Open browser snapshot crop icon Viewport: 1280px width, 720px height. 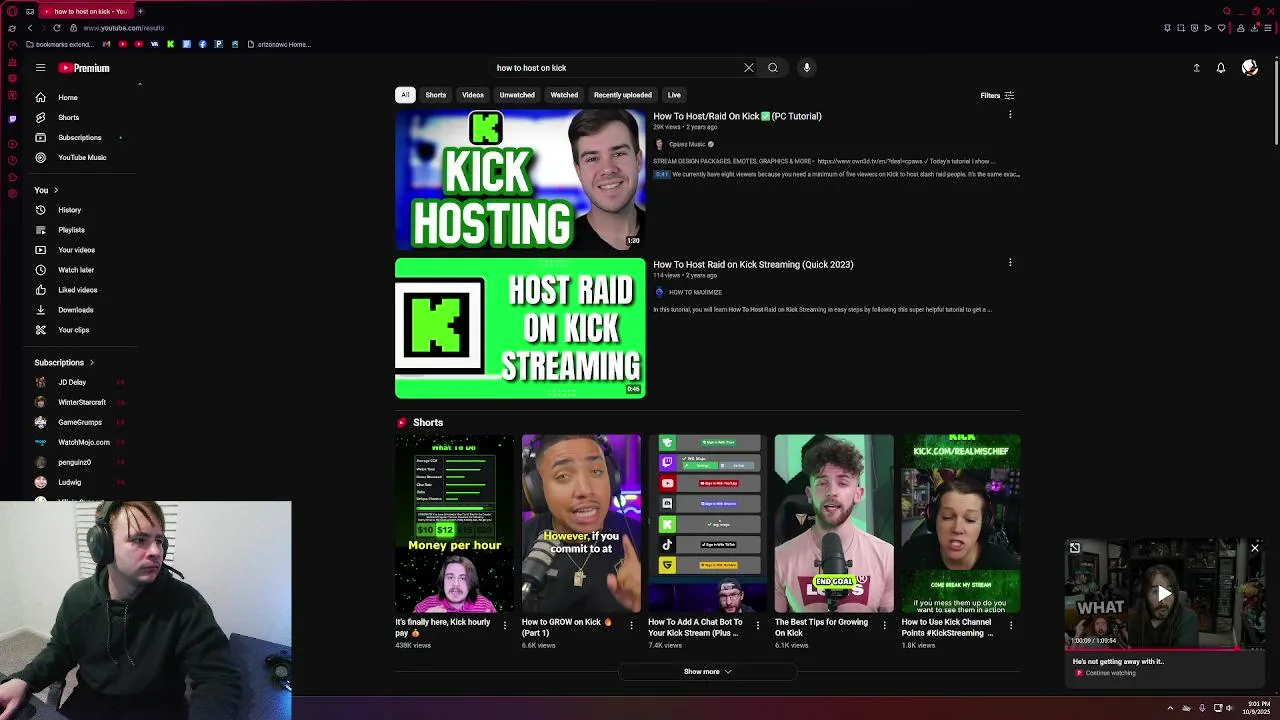tap(1180, 28)
